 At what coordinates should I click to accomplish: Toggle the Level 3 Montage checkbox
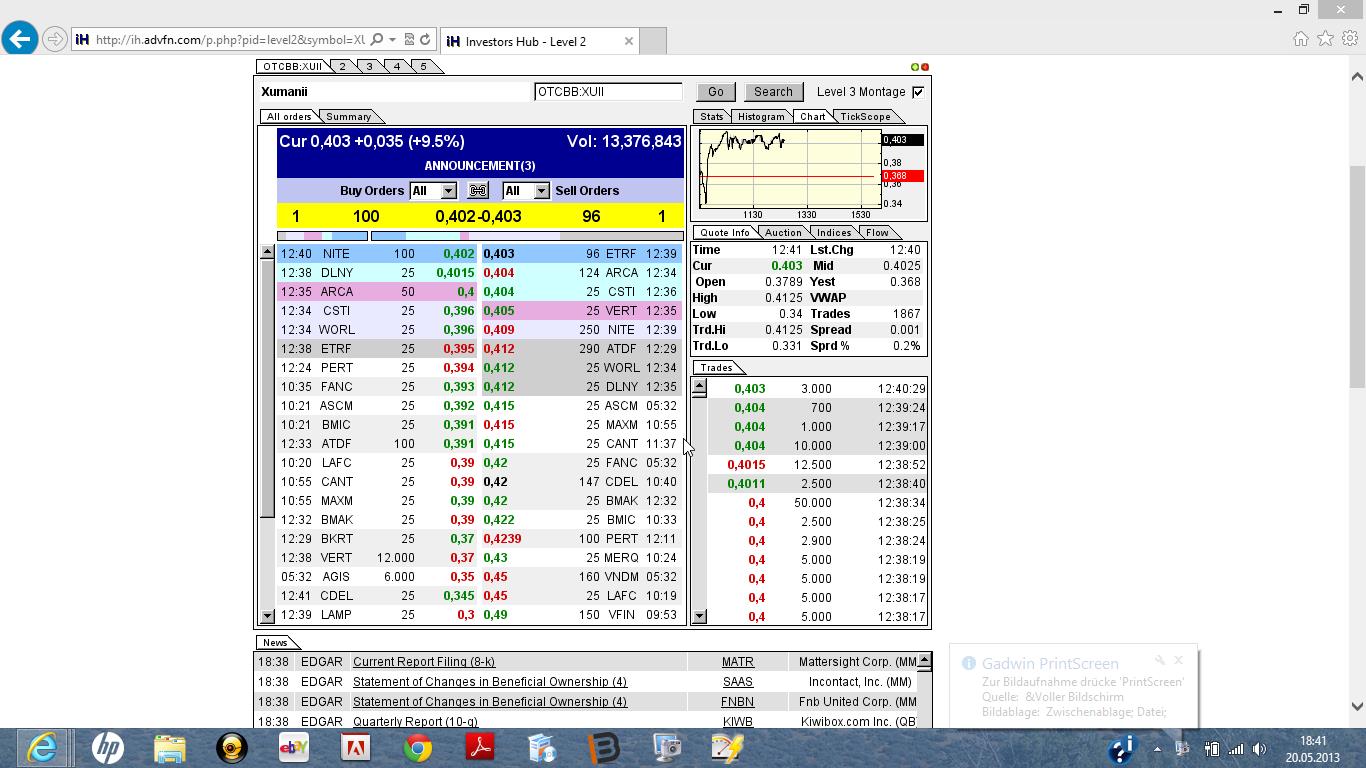(916, 91)
